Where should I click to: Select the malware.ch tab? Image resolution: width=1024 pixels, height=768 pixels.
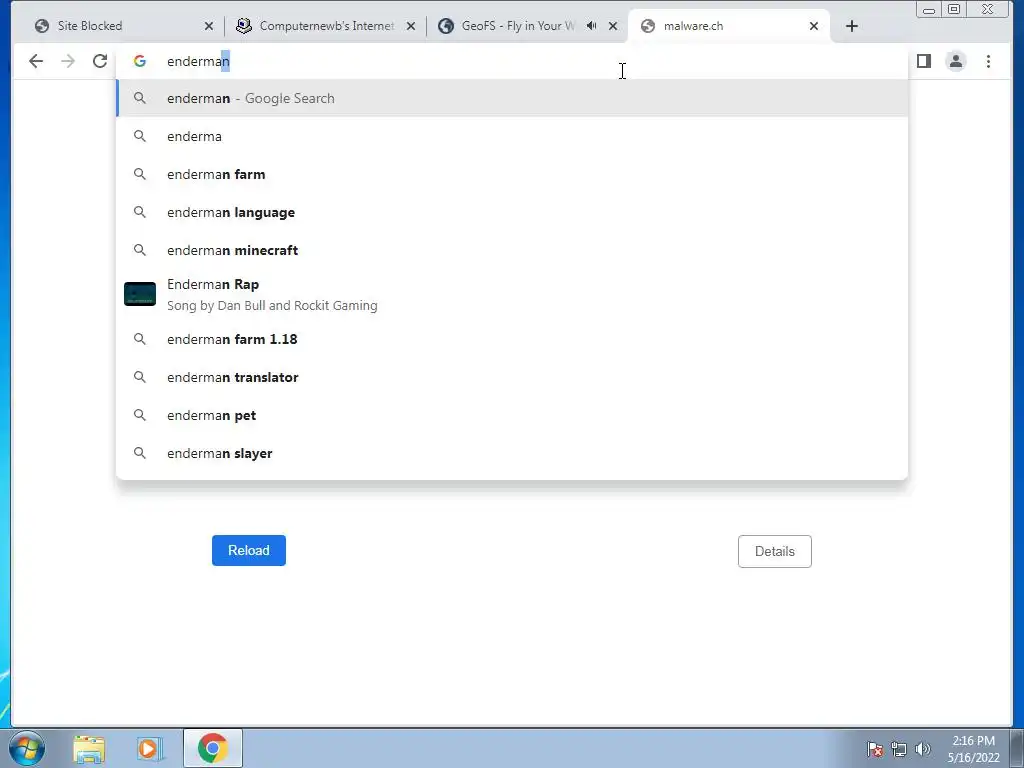[728, 26]
